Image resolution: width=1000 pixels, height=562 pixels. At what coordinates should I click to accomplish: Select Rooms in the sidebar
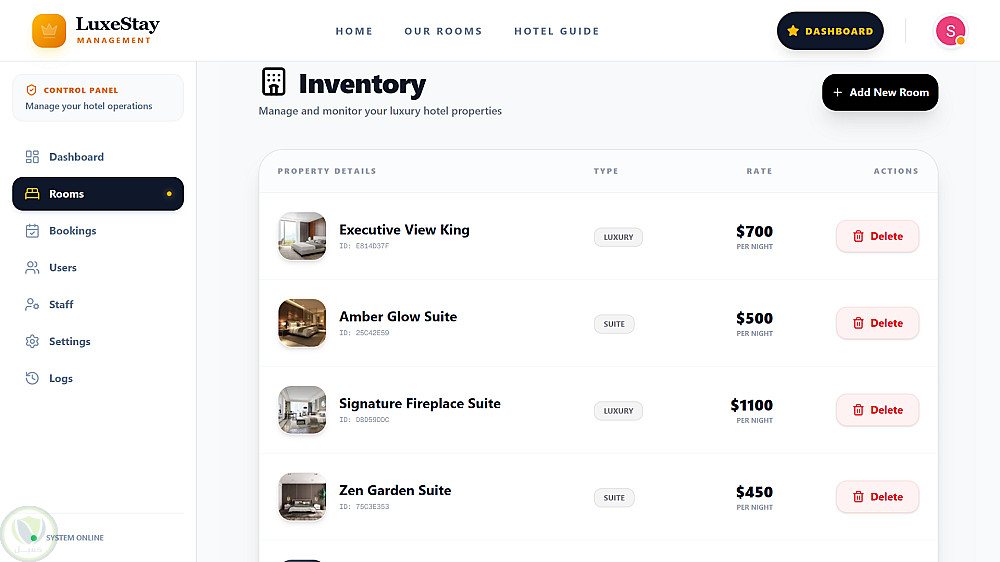98,194
